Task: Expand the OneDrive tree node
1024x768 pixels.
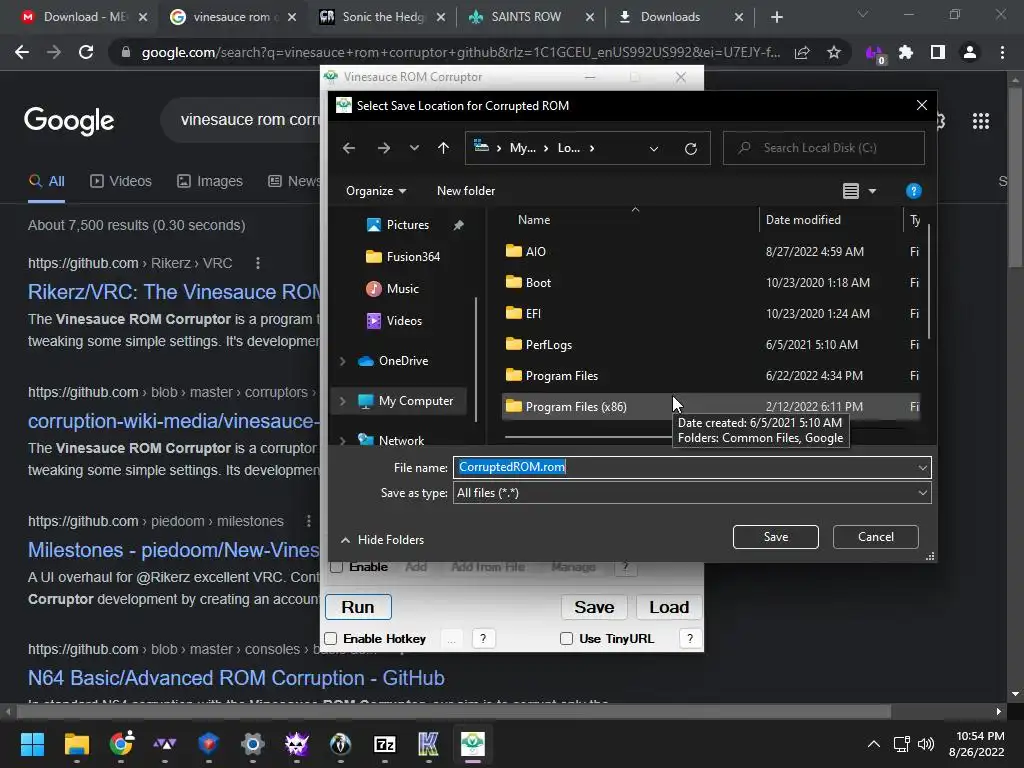Action: (342, 360)
